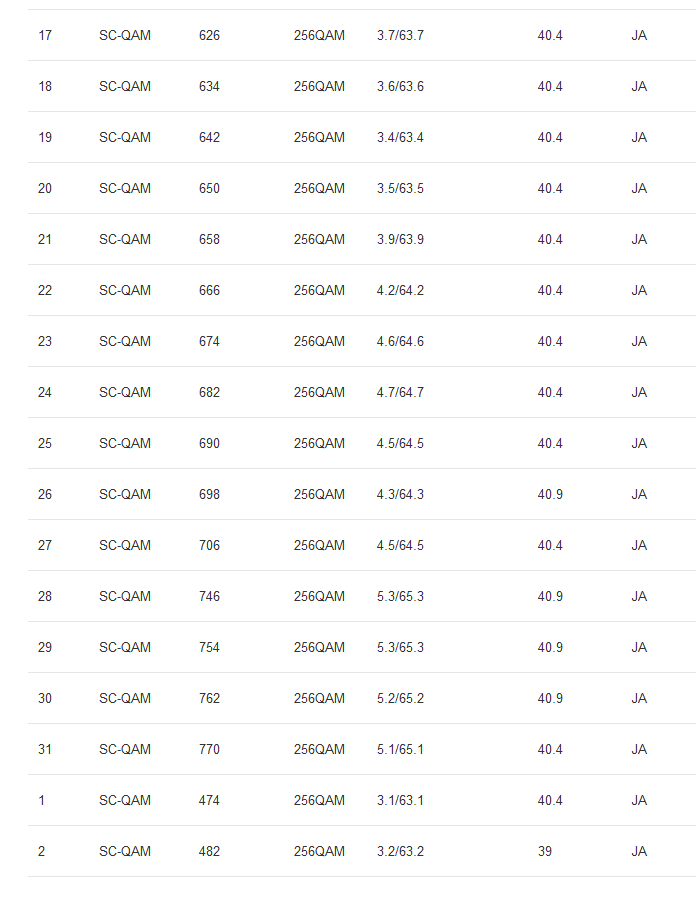This screenshot has height=898, width=696.
Task: Select frequency 746 cell
Action: 209,596
